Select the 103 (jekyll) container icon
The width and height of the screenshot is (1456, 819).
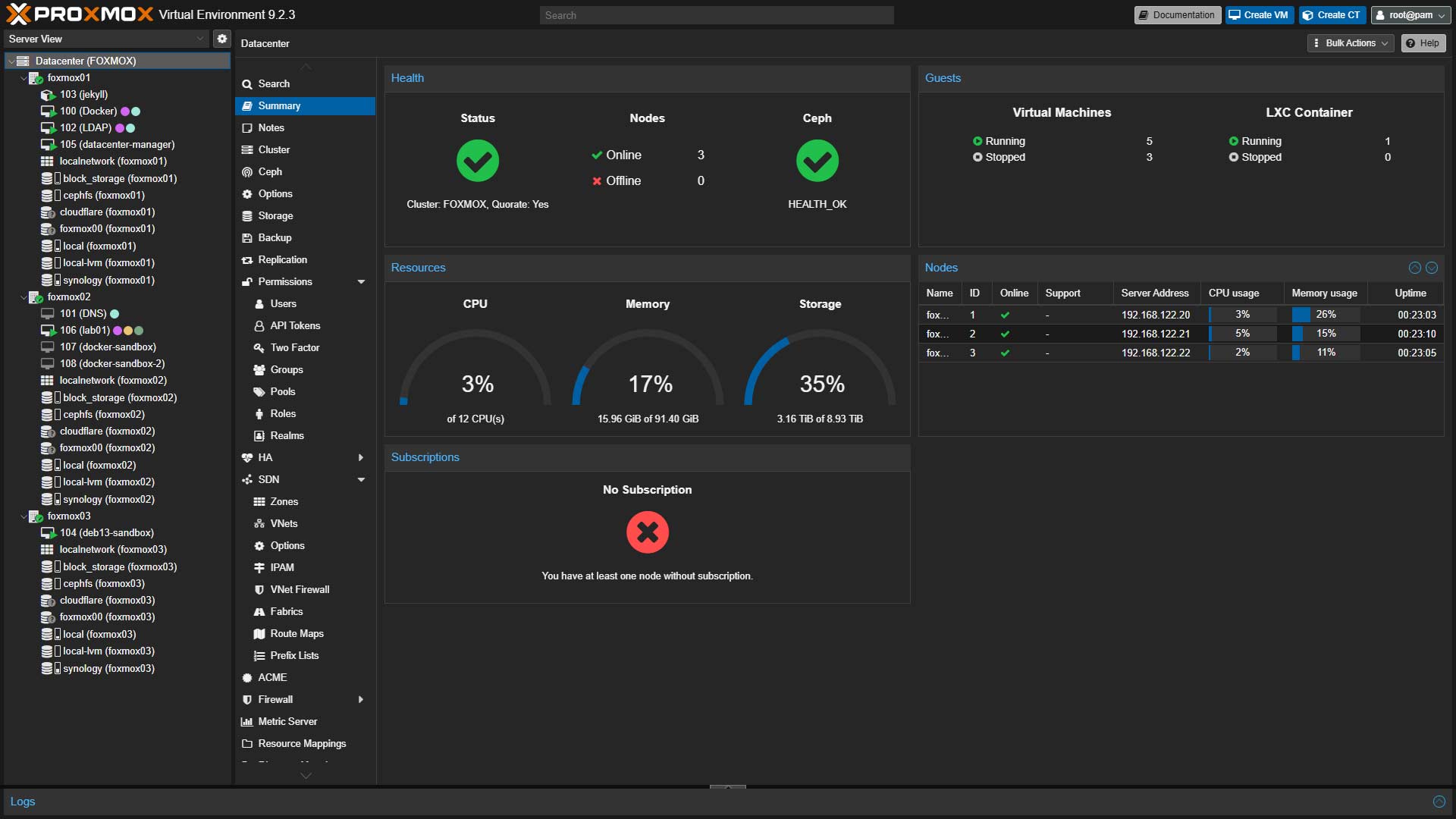point(48,95)
